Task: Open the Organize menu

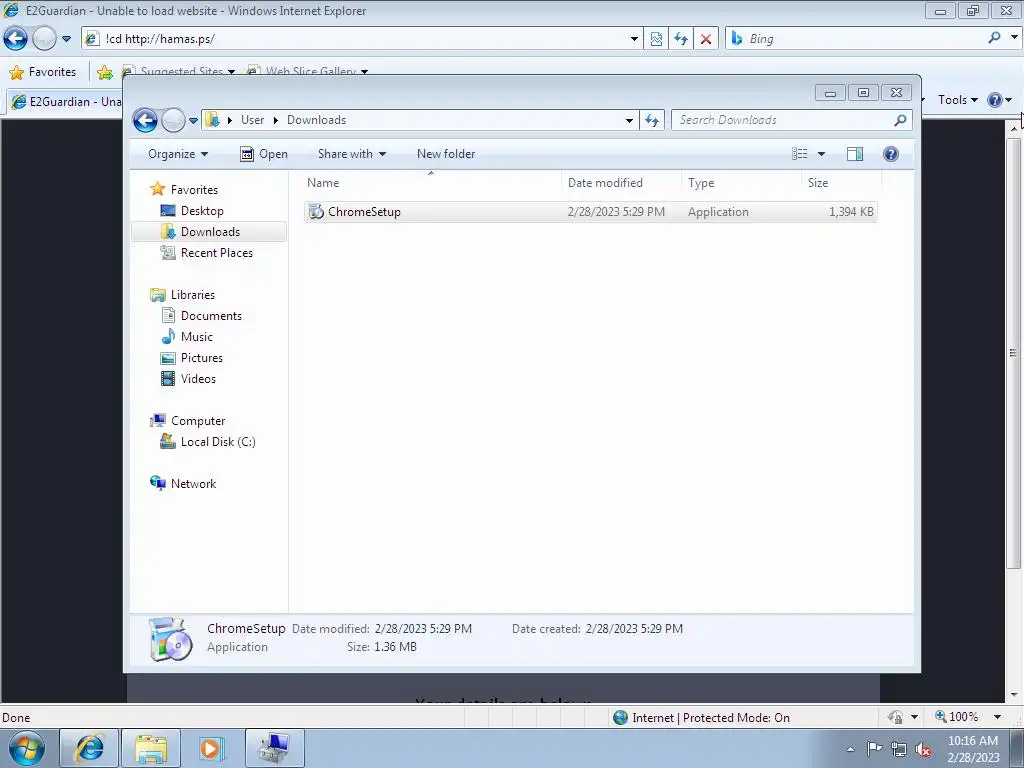Action: click(178, 154)
